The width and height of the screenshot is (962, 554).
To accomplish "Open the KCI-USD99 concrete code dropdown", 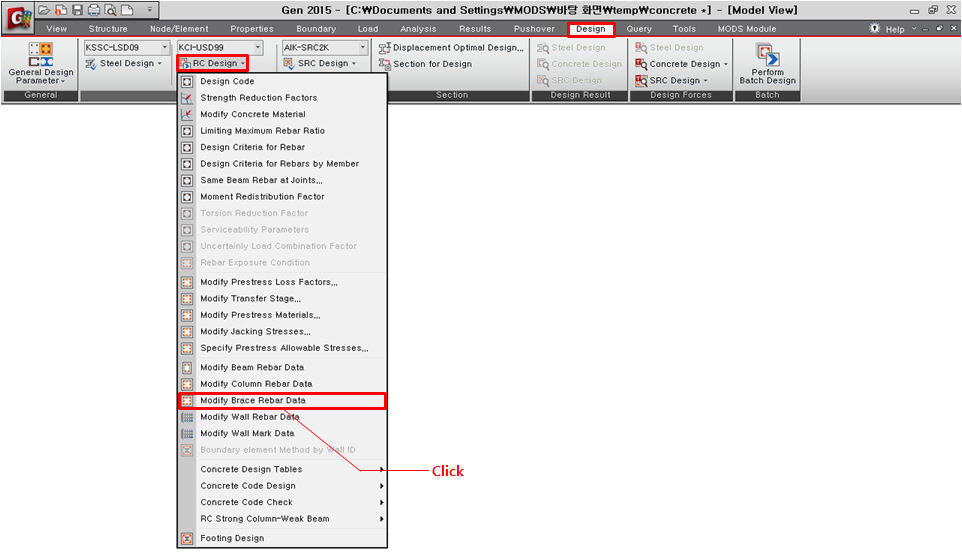I will [258, 47].
